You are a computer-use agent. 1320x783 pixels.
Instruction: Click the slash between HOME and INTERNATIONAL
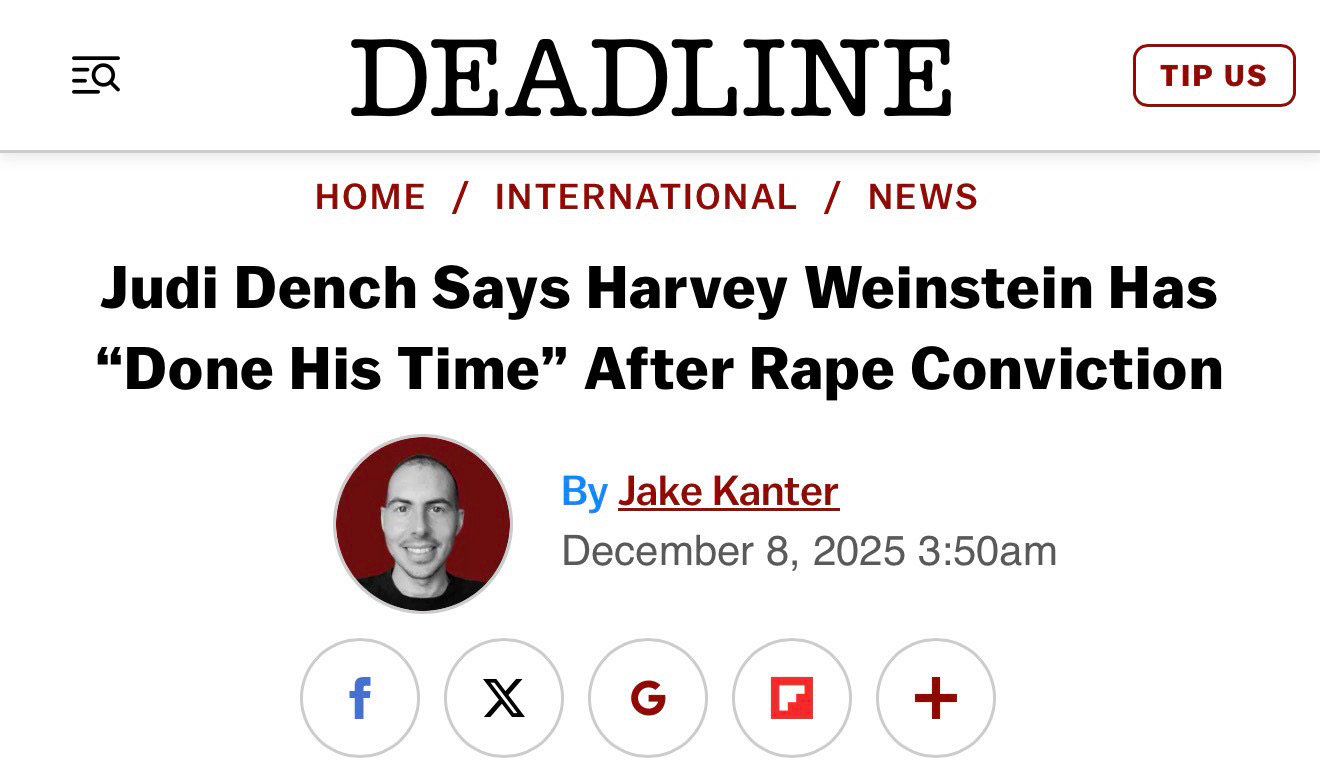460,197
